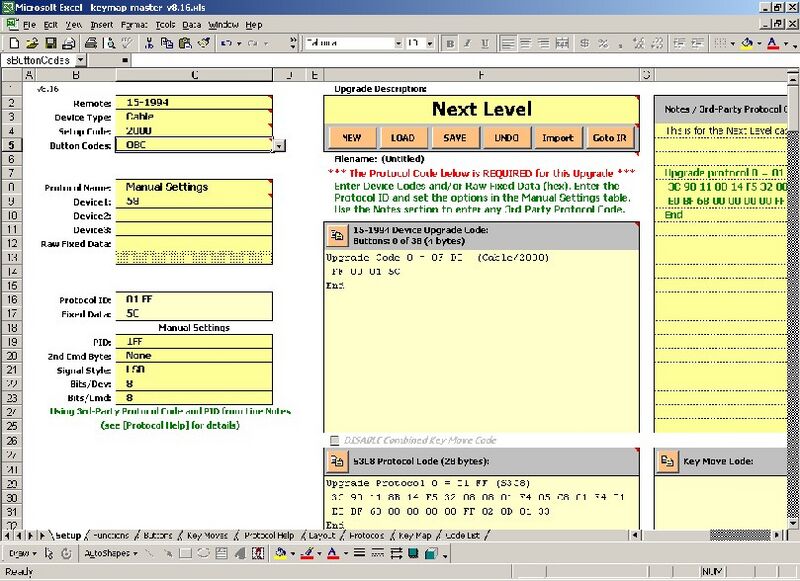
Task: Click the Device1 field containing 58
Action: pos(194,201)
